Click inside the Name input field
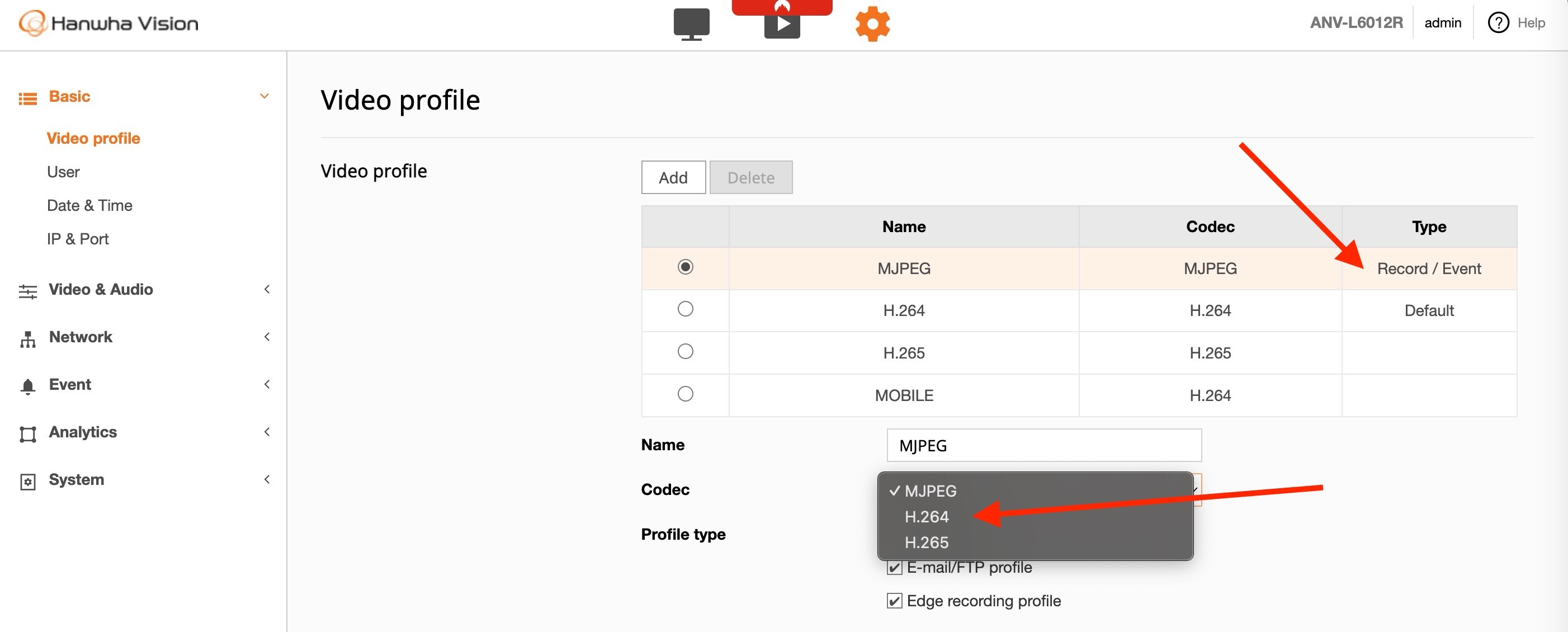 (1043, 445)
